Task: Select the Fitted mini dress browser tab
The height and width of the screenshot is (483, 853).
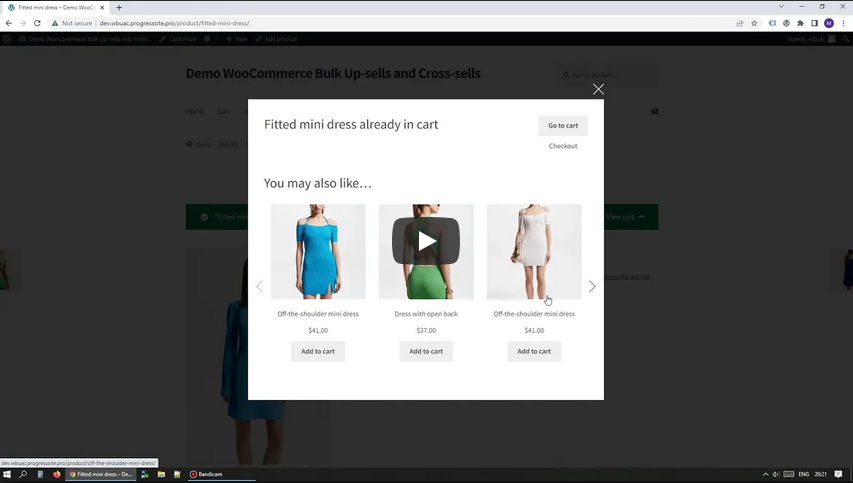Action: tap(57, 8)
